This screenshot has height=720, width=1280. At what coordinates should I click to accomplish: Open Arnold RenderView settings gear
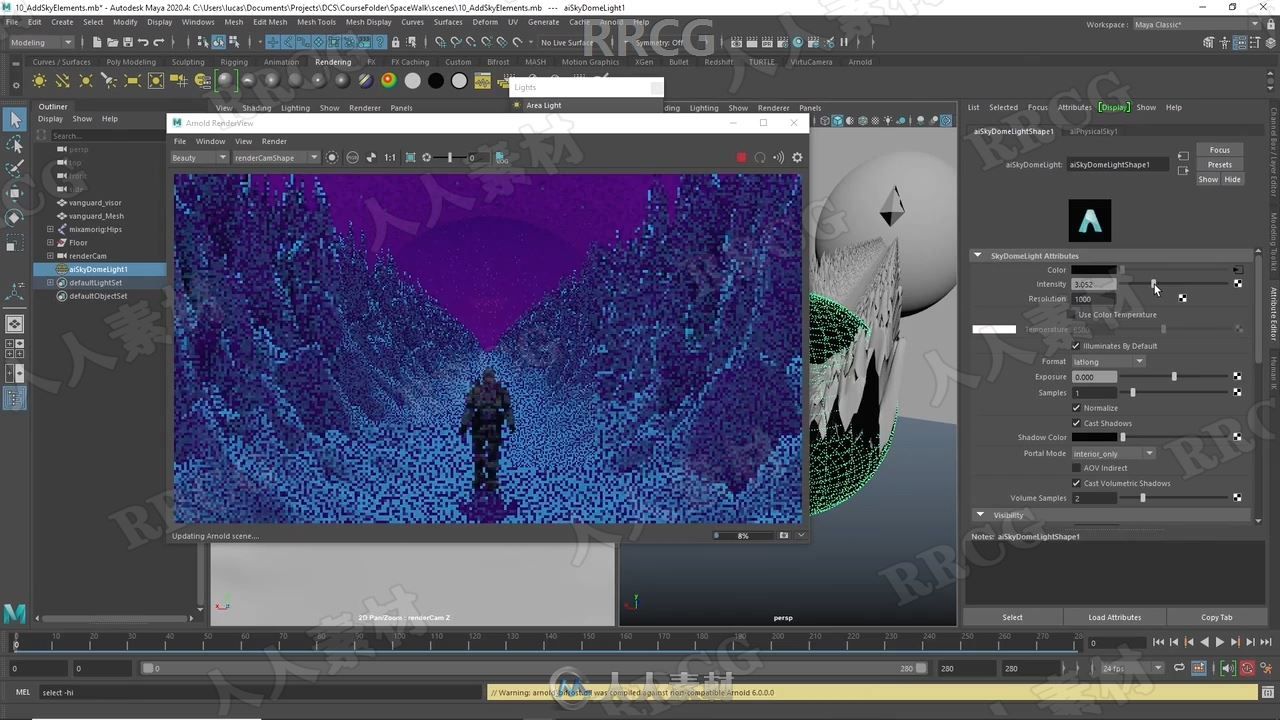click(x=797, y=157)
